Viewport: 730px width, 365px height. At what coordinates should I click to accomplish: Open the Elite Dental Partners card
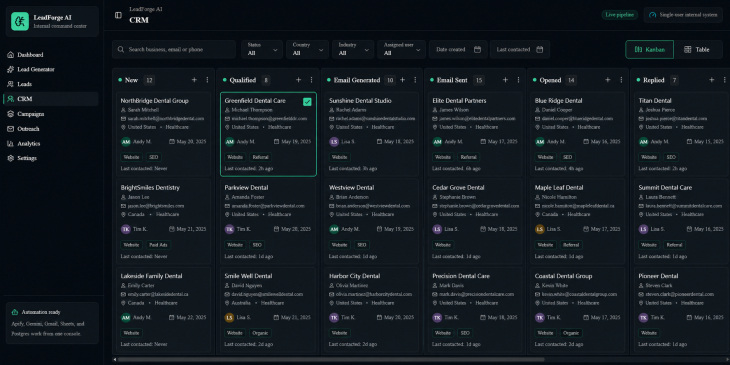pos(475,134)
